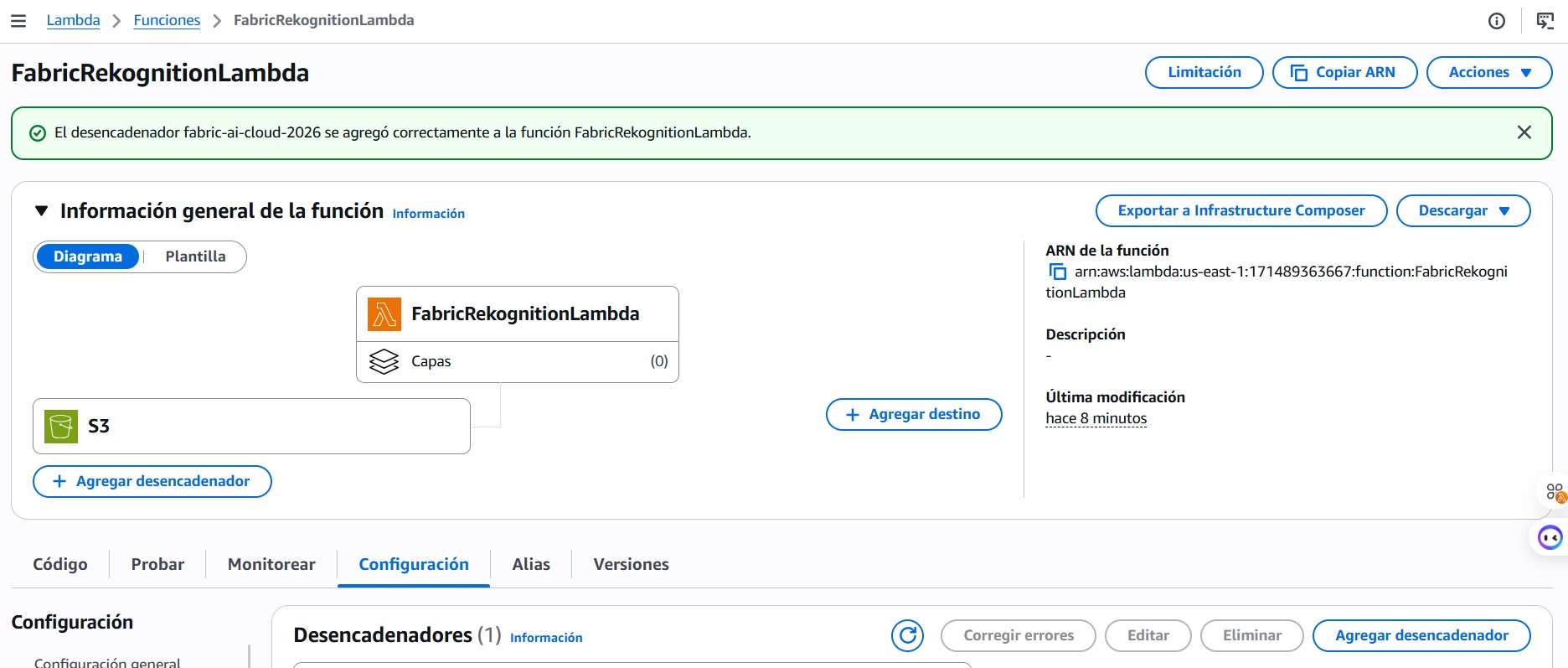Image resolution: width=1568 pixels, height=668 pixels.
Task: Open the Código tab
Action: [60, 564]
